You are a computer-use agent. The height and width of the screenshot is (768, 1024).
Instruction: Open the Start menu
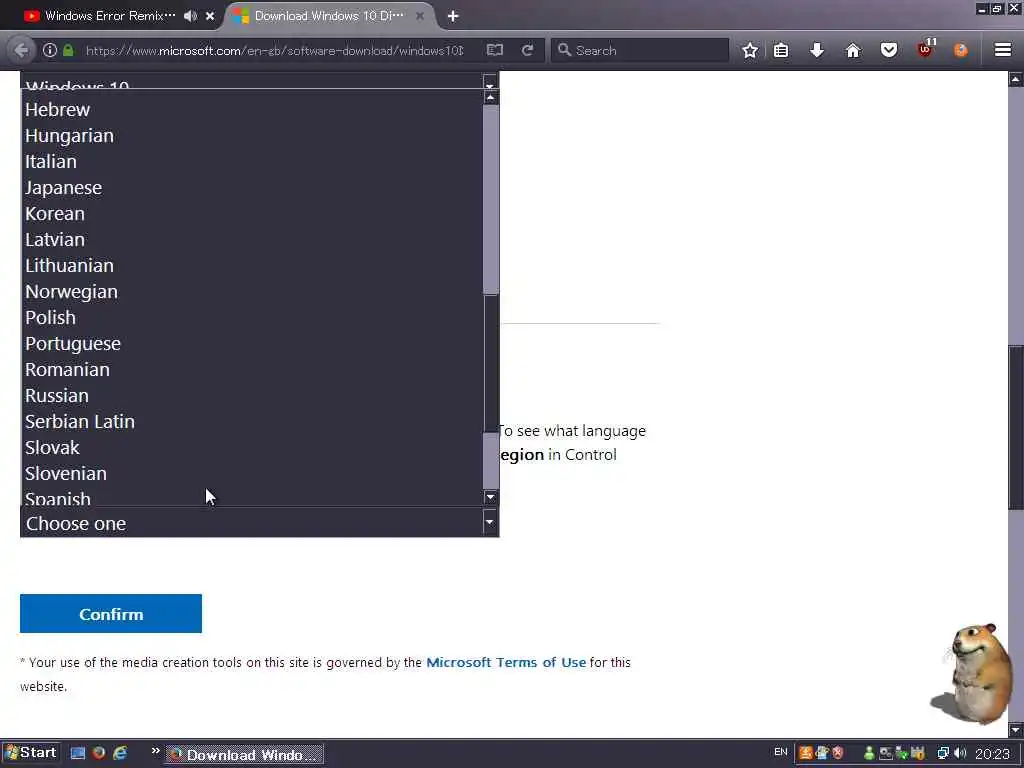tap(31, 753)
